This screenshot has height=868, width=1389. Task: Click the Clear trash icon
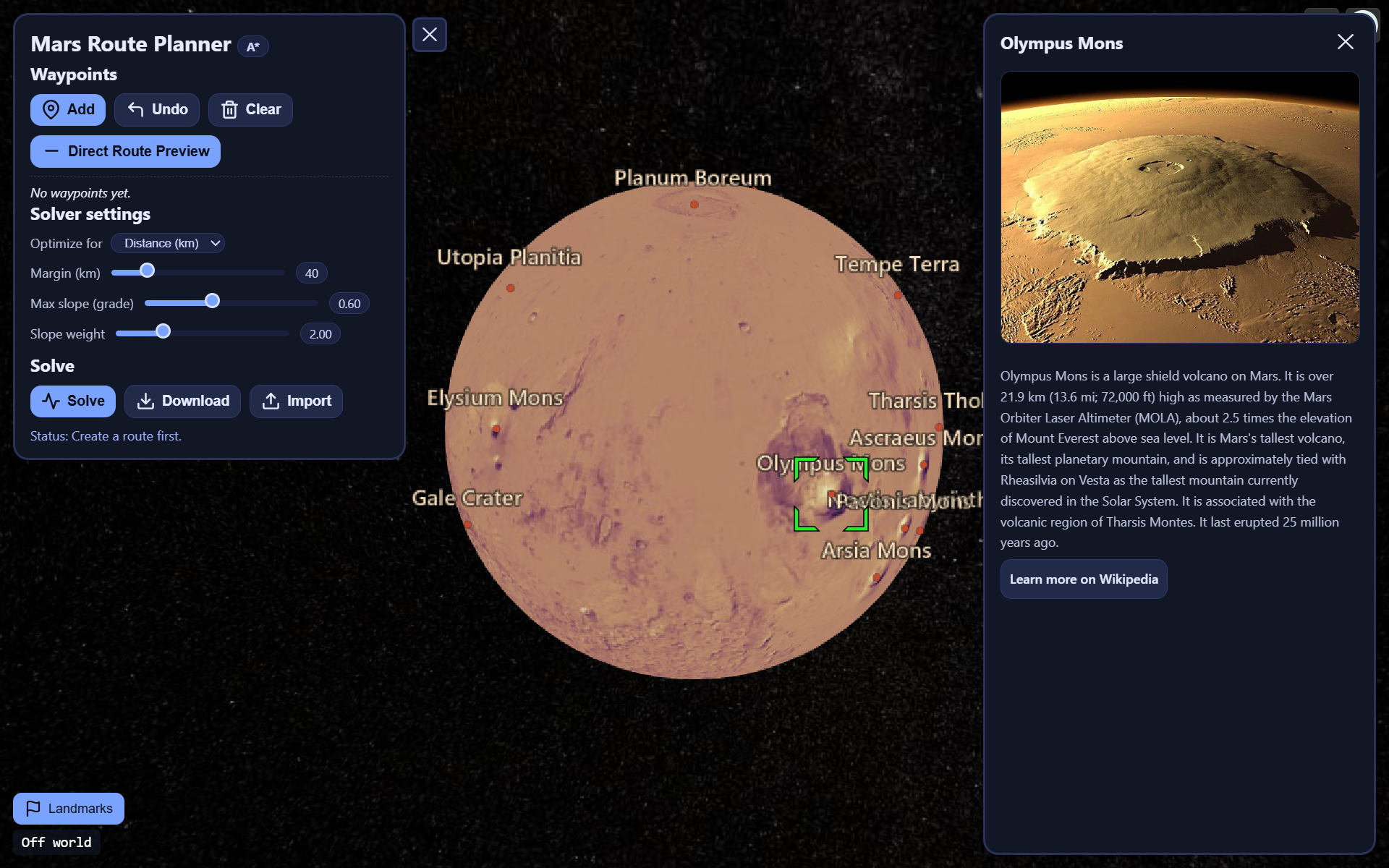click(229, 109)
